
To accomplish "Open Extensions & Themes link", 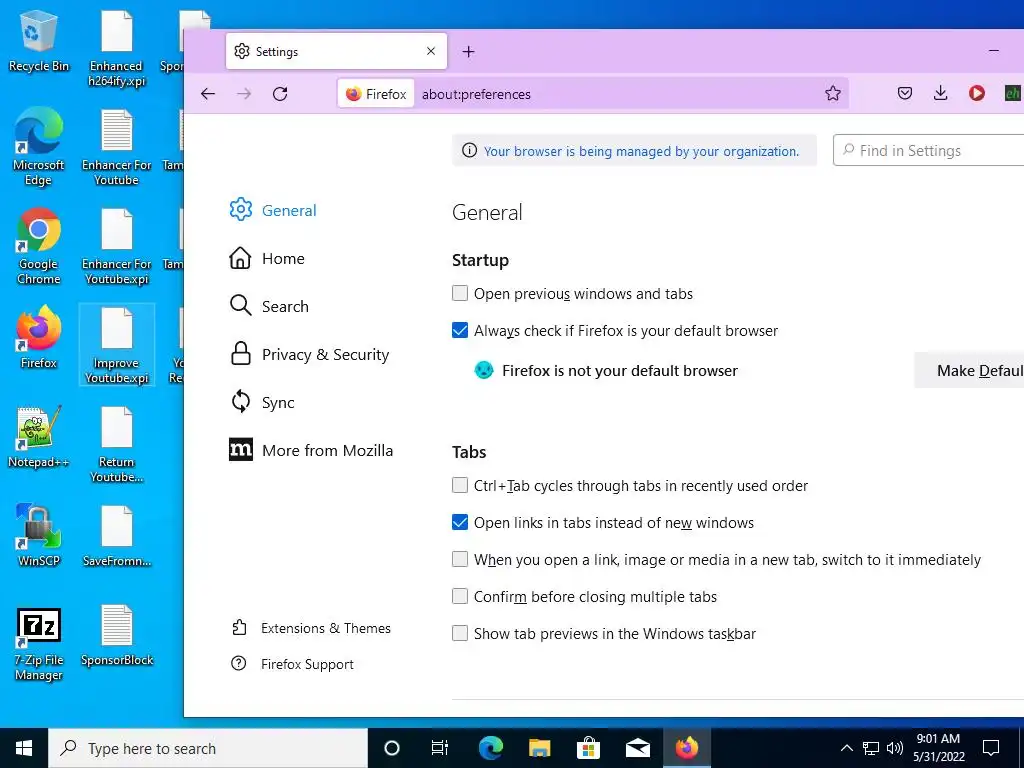I will tap(312, 628).
